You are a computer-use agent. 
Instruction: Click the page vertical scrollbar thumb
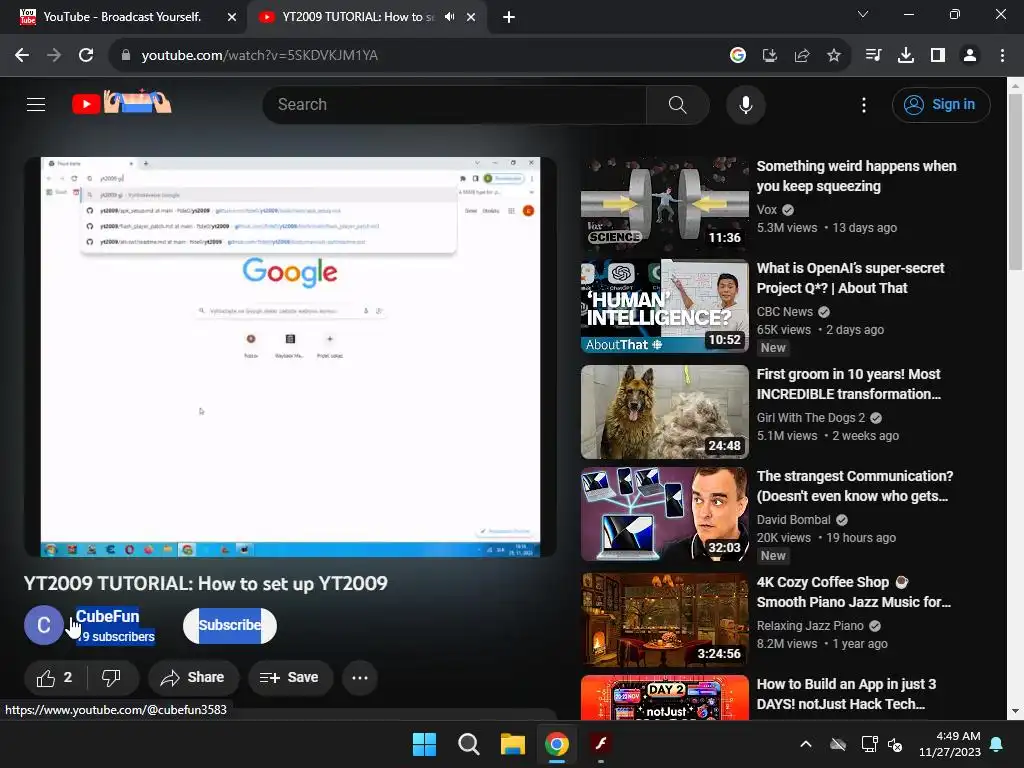[x=1015, y=182]
